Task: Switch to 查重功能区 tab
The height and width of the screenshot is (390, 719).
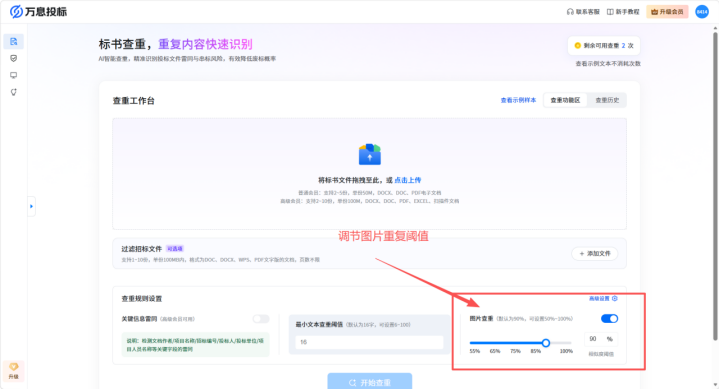Action: click(x=565, y=100)
